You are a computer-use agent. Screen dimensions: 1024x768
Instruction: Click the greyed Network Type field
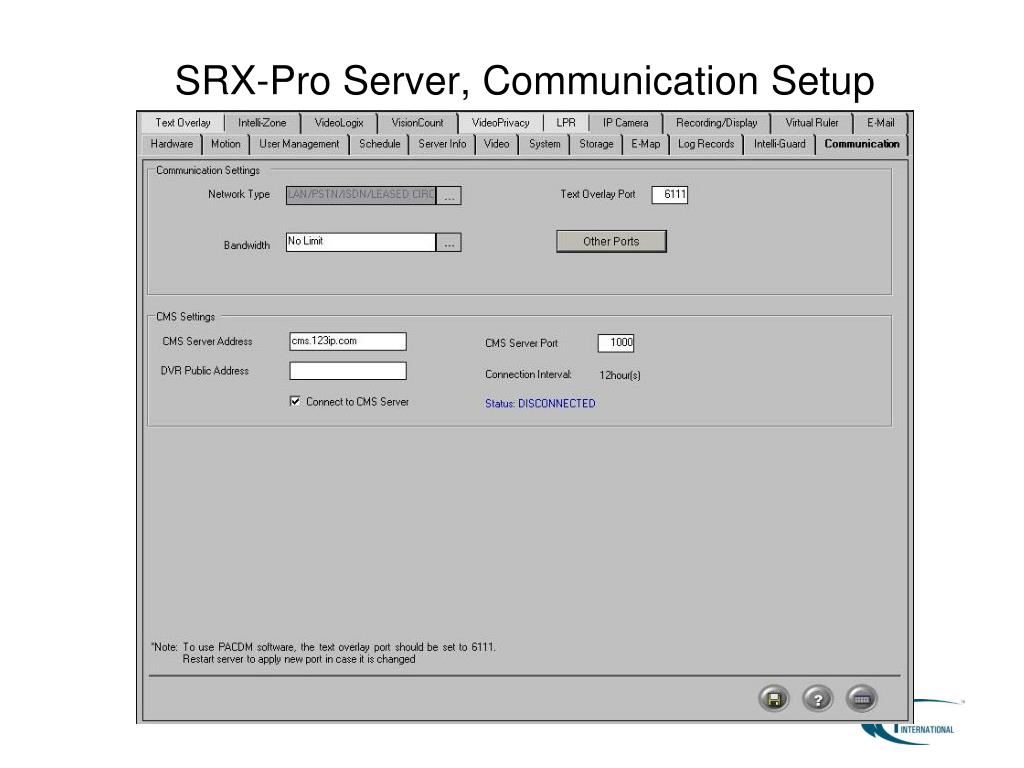(360, 195)
